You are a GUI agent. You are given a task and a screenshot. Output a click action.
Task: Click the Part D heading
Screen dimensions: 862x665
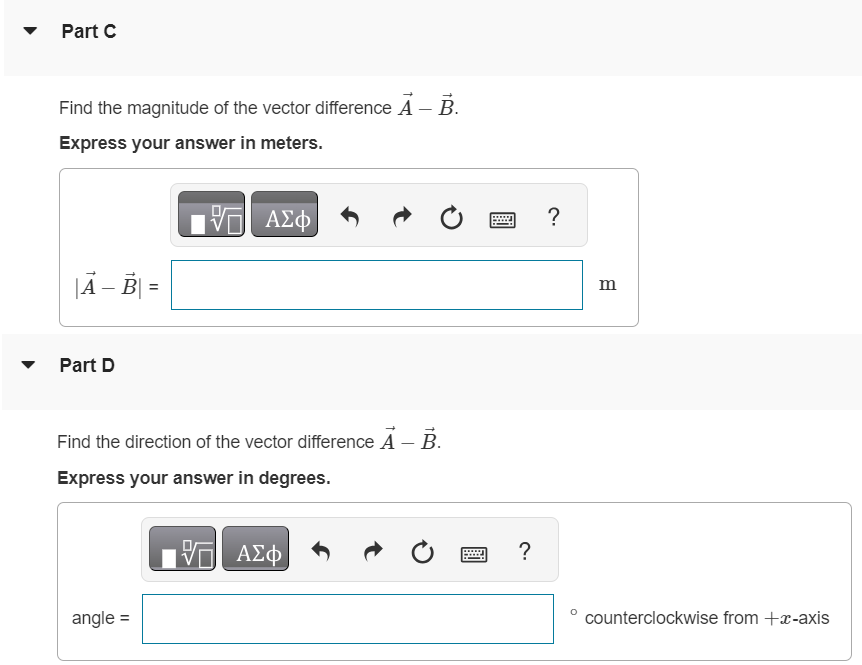click(87, 365)
